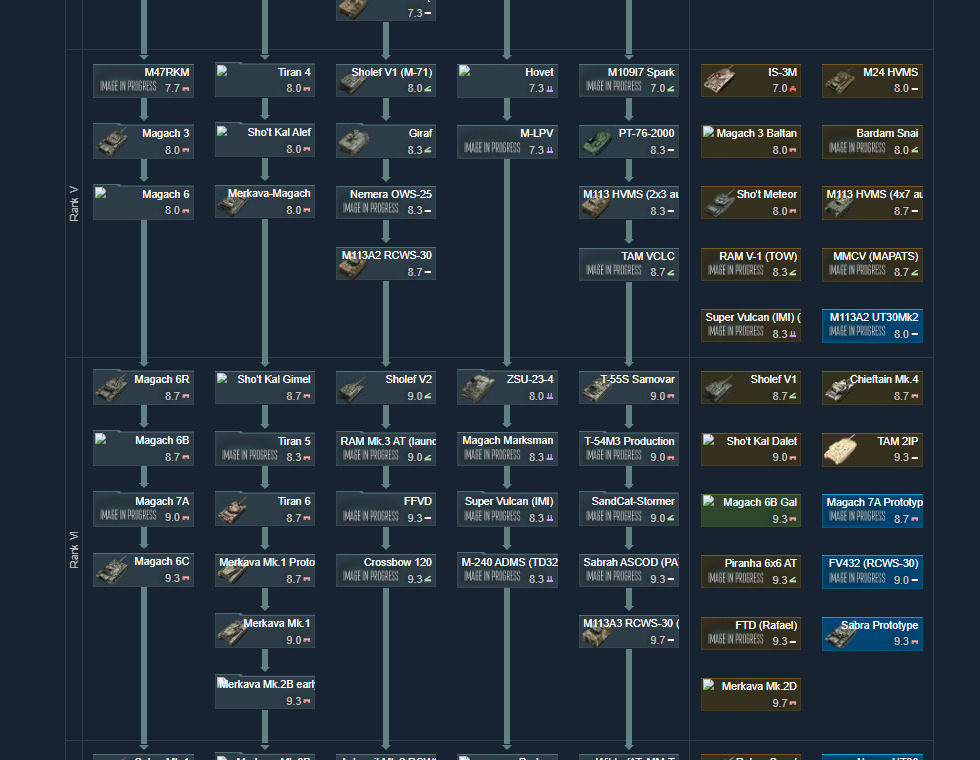Open the M109I7 Spark card
980x760 pixels.
point(629,81)
